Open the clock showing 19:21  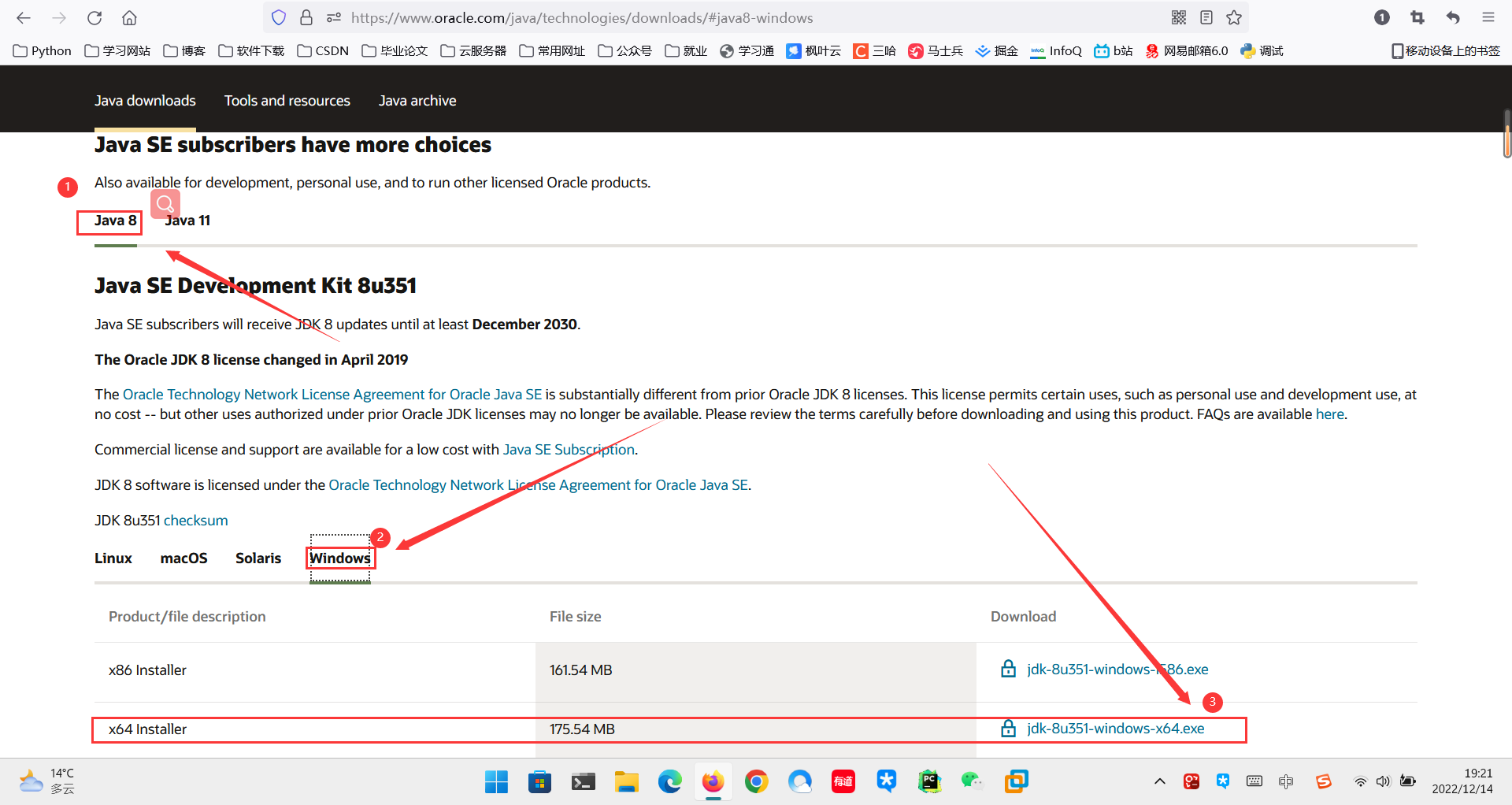click(x=1462, y=781)
